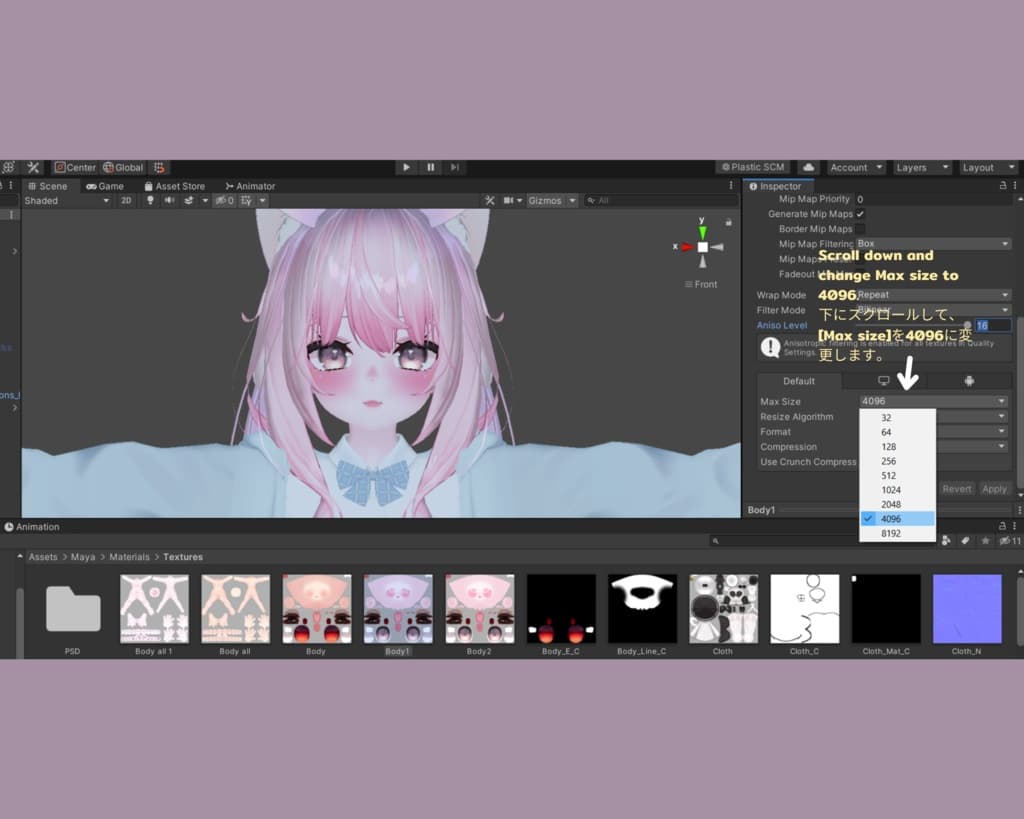The image size is (1024, 819).
Task: Toggle the 2D view mode button
Action: [x=127, y=200]
